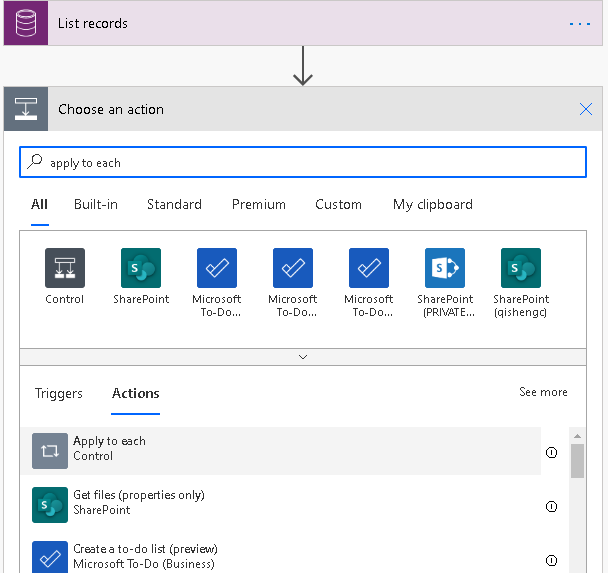Expand connector list with chevron
Viewport: 608px width, 573px height.
pyautogui.click(x=303, y=357)
